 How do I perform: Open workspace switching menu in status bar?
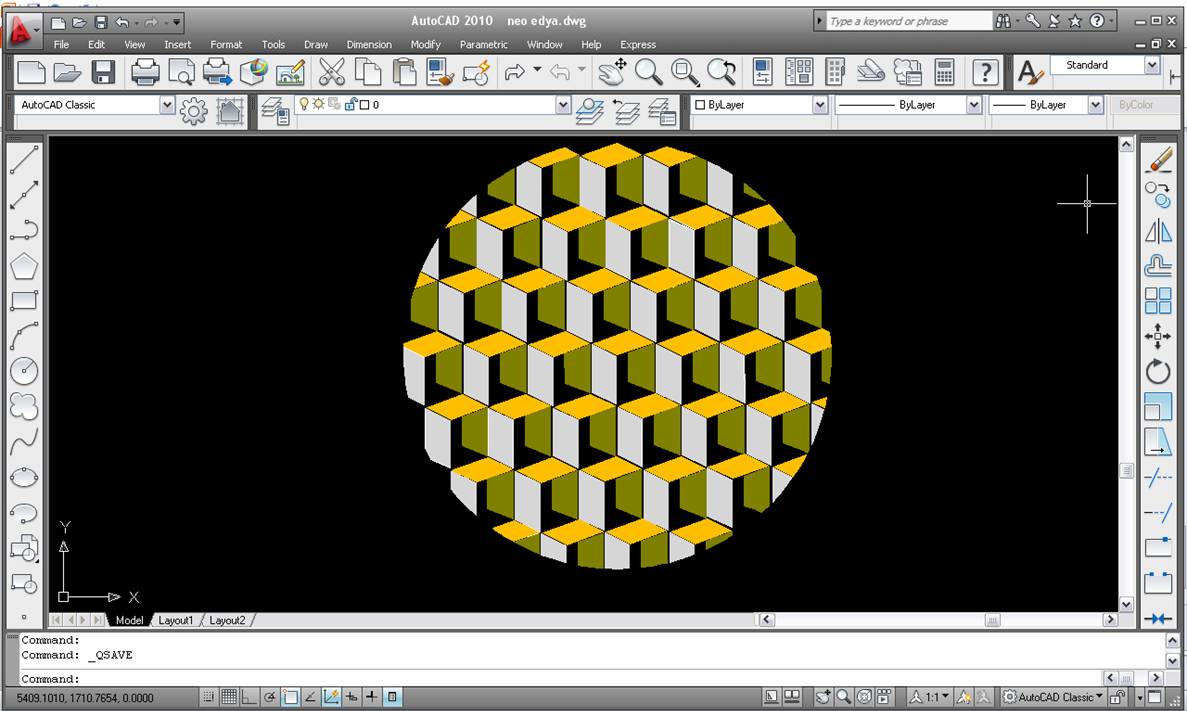pyautogui.click(x=1052, y=697)
